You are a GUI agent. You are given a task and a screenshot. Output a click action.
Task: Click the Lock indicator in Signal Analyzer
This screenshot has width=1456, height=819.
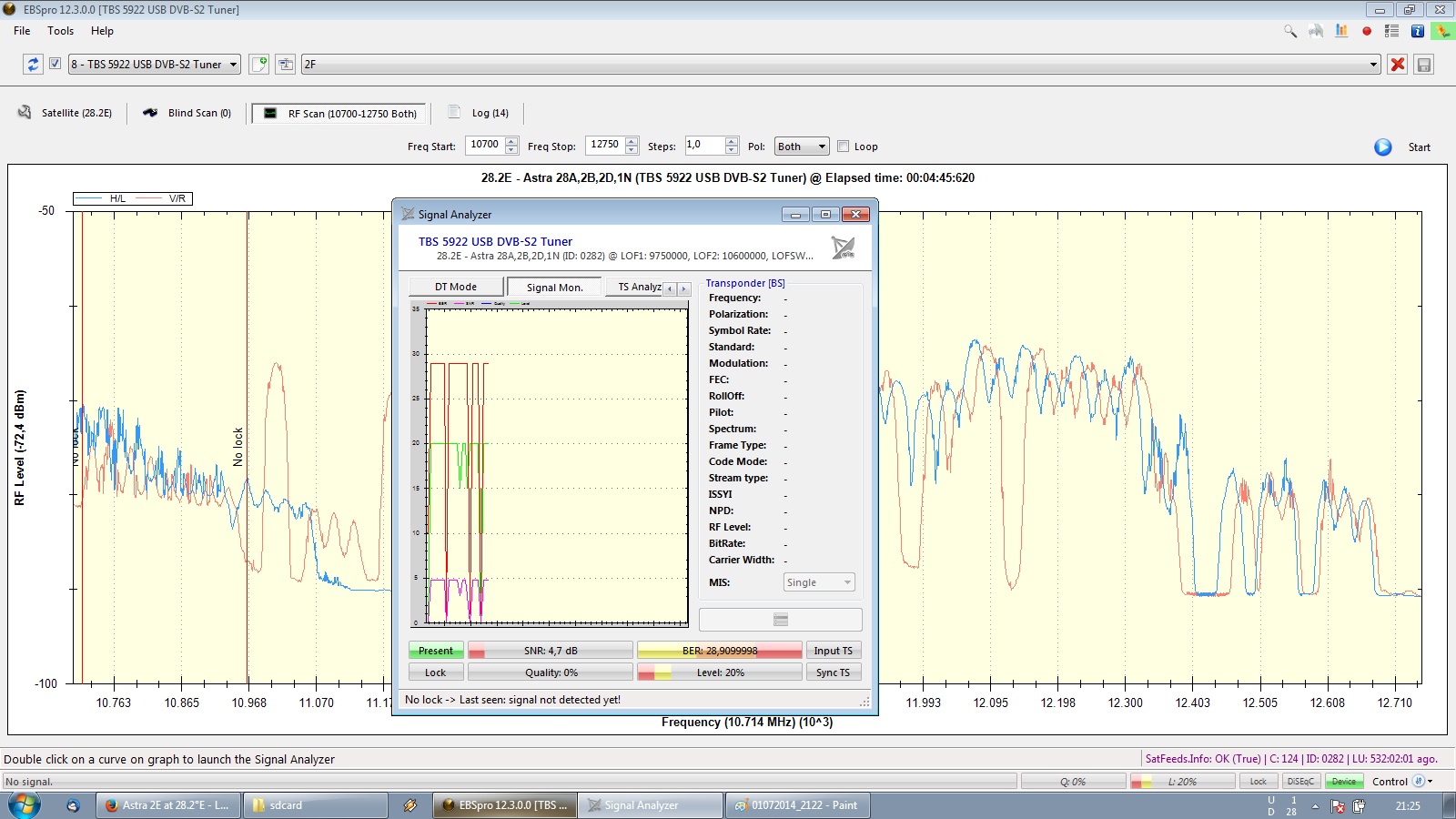point(436,672)
